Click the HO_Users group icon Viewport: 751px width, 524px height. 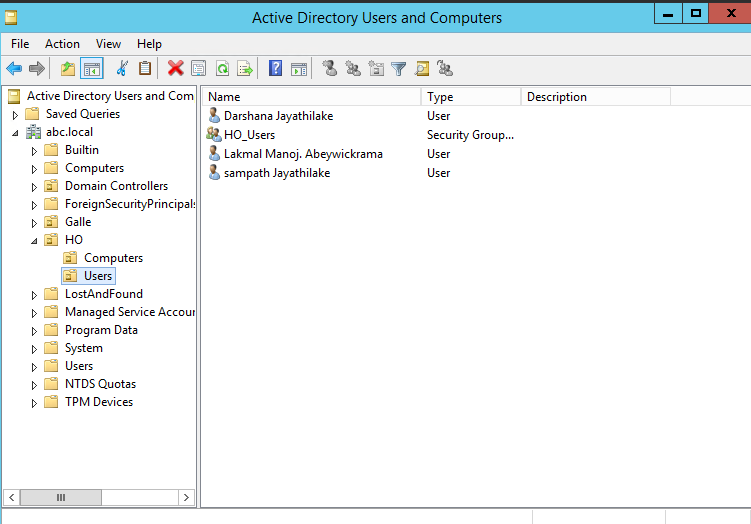pos(214,134)
